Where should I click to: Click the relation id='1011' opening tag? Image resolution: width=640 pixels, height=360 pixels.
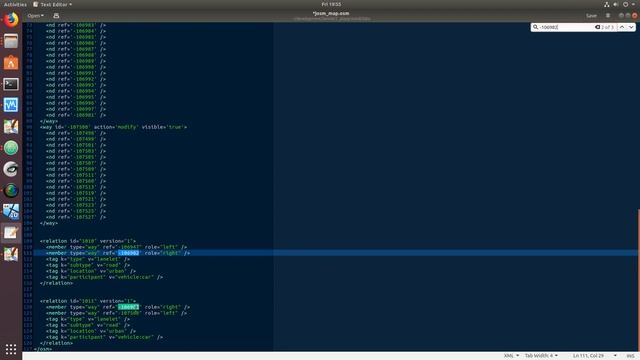[88, 301]
